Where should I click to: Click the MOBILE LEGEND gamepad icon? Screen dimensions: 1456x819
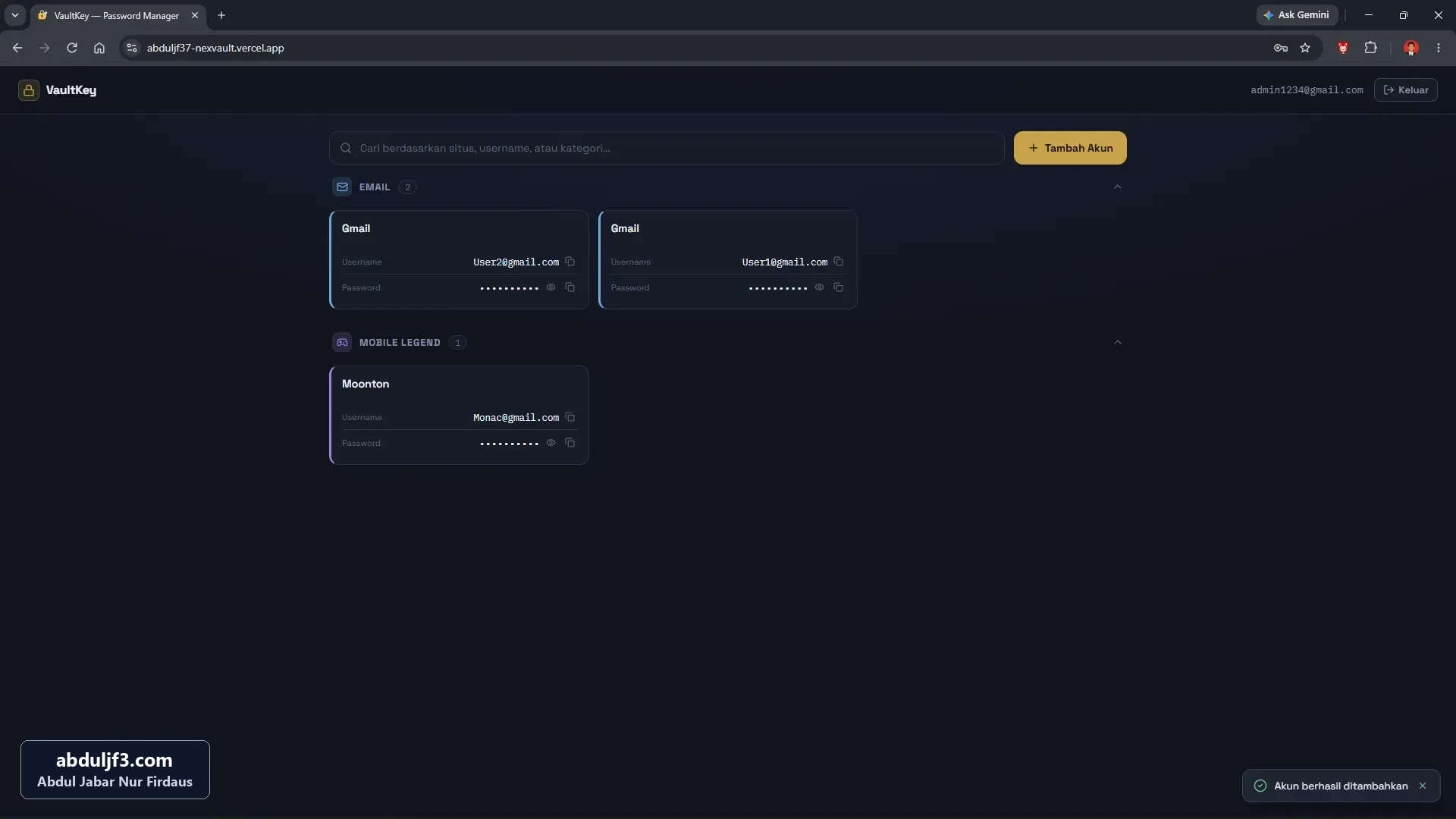342,342
